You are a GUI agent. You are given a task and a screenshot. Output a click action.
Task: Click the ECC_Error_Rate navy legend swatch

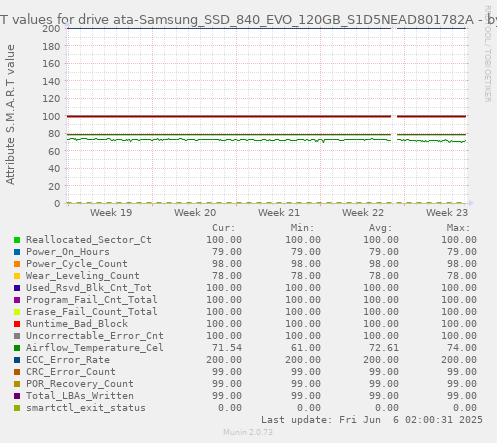point(17,360)
